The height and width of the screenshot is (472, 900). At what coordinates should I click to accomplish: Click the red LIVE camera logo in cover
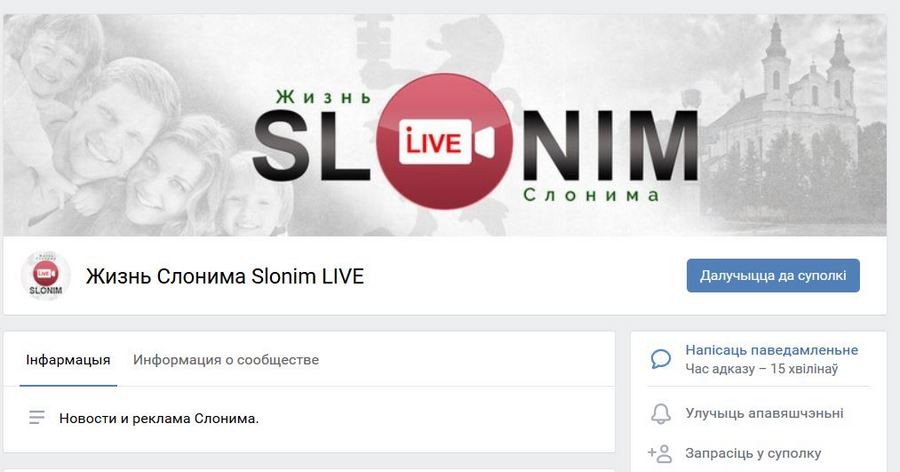(445, 141)
